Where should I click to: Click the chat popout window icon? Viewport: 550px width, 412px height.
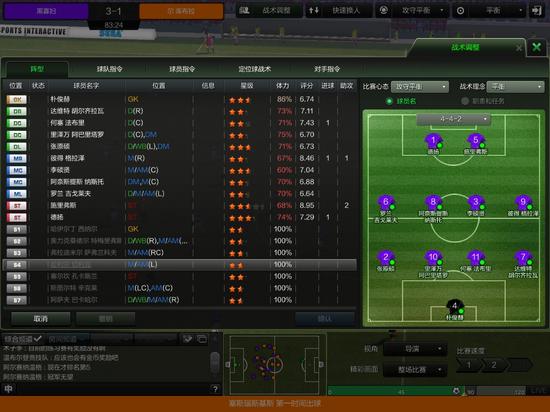(202, 339)
